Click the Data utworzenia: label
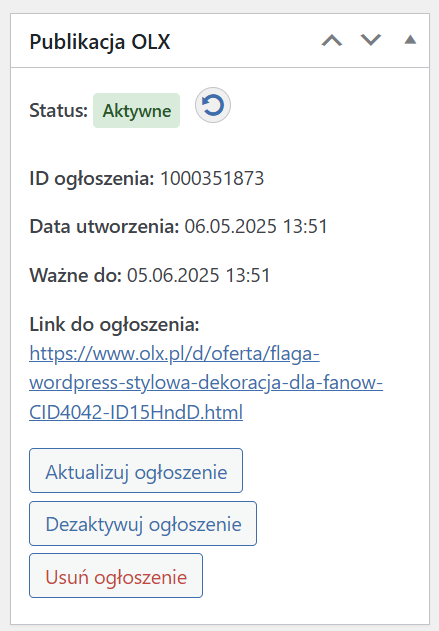The height and width of the screenshot is (631, 439). (104, 226)
